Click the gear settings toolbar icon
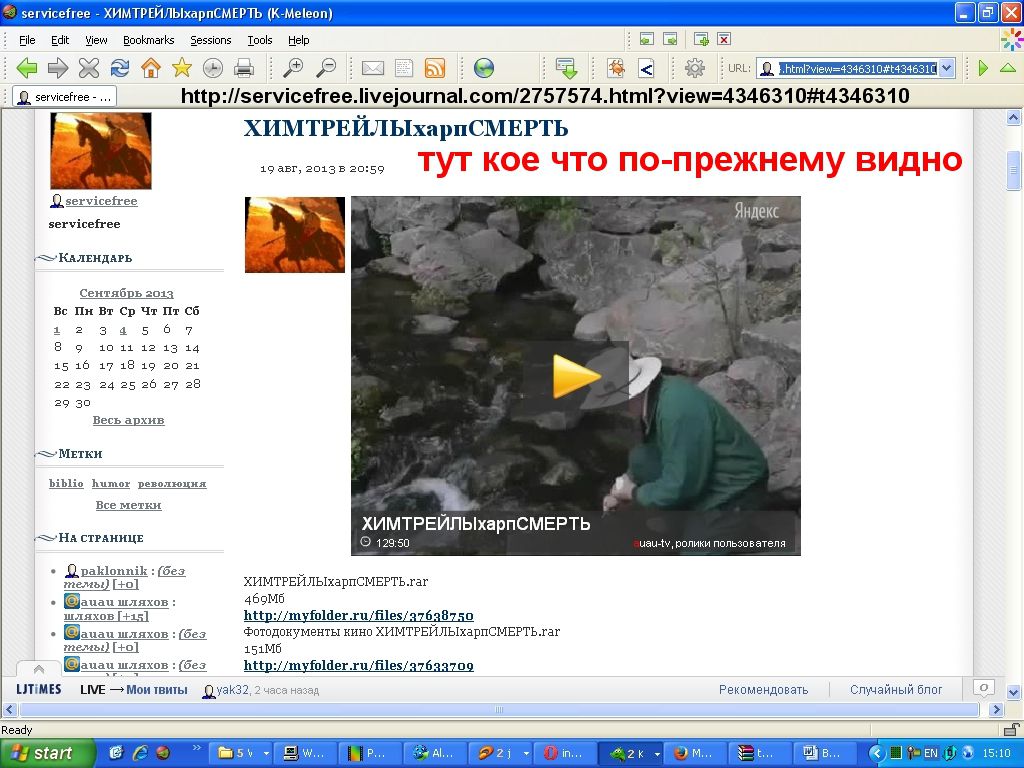 pyautogui.click(x=694, y=67)
